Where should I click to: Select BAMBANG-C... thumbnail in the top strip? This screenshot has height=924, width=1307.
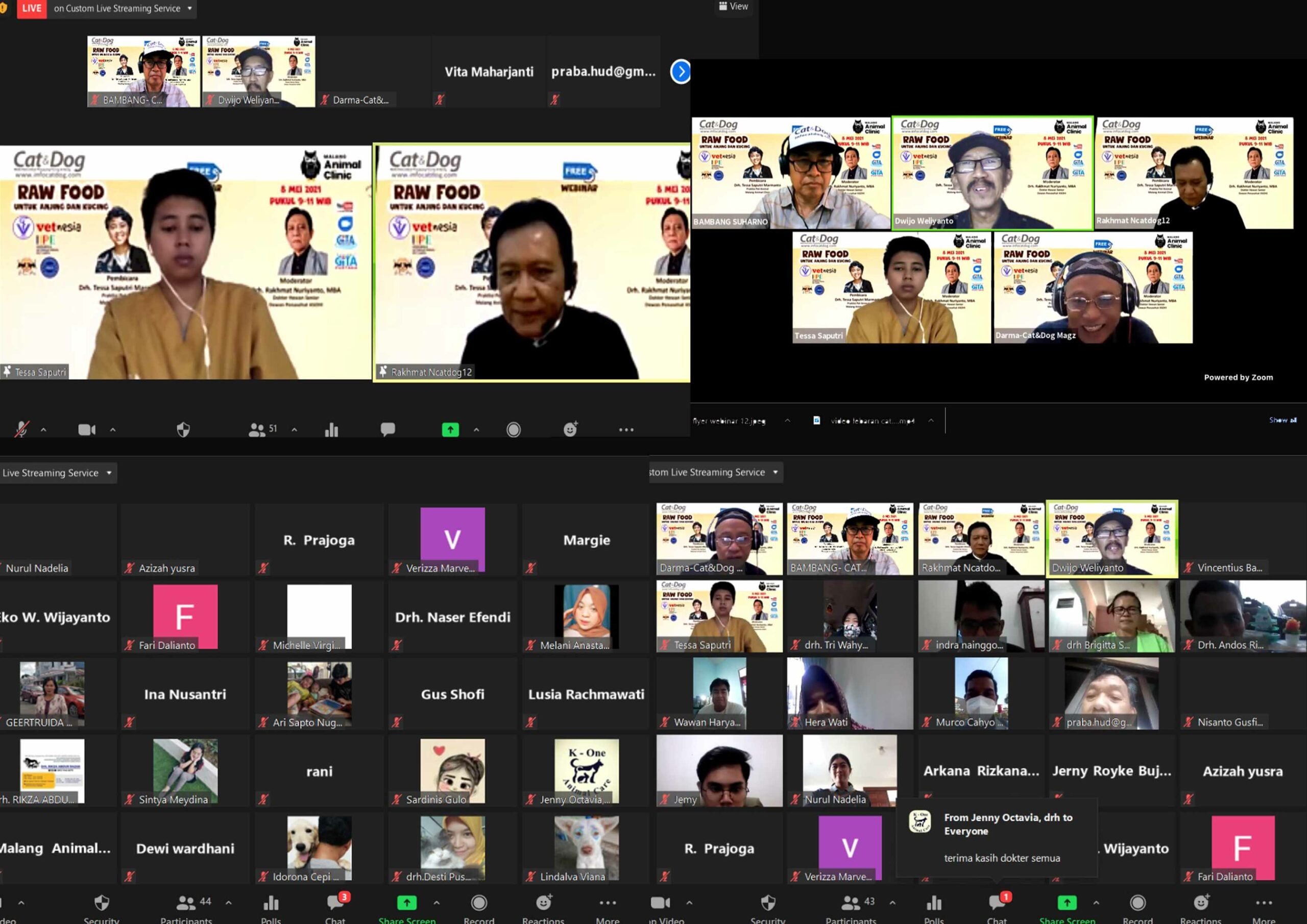[144, 72]
